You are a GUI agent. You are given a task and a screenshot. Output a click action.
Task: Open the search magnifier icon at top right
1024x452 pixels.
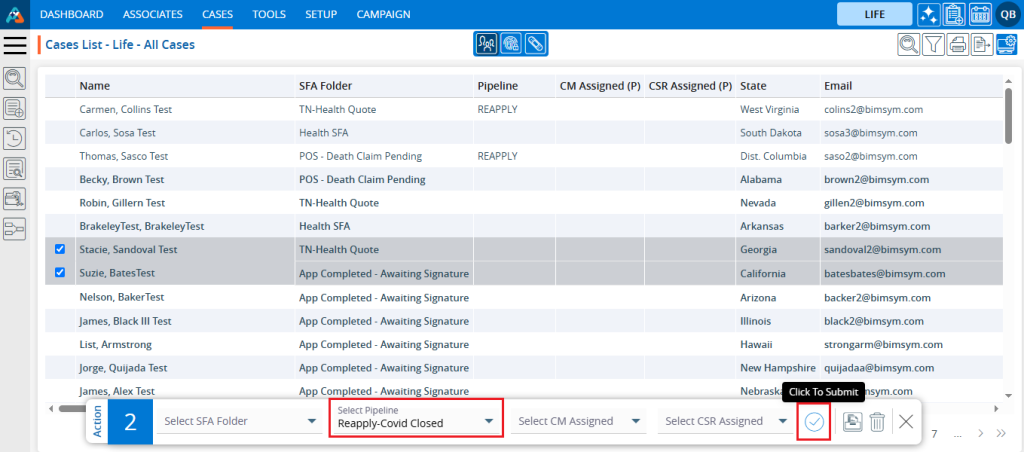point(908,44)
